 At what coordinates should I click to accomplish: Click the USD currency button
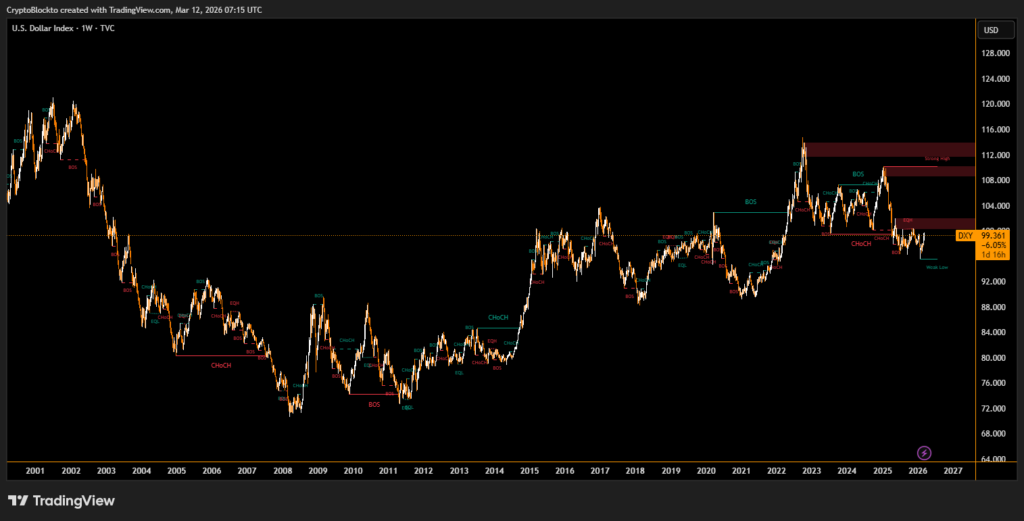(992, 30)
